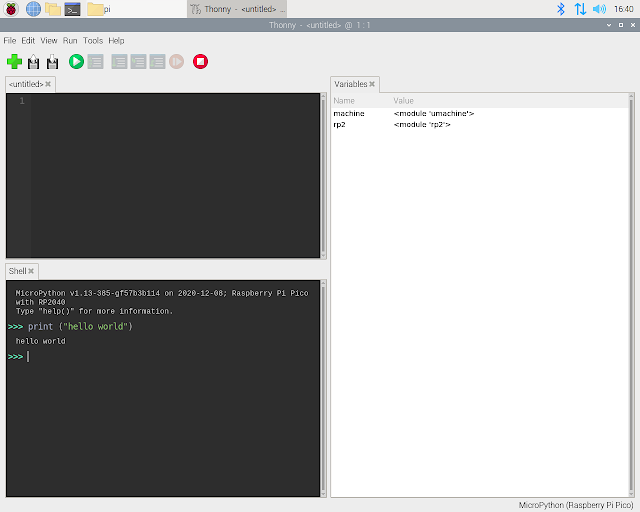Launch the terminal from the taskbar

click(x=72, y=9)
